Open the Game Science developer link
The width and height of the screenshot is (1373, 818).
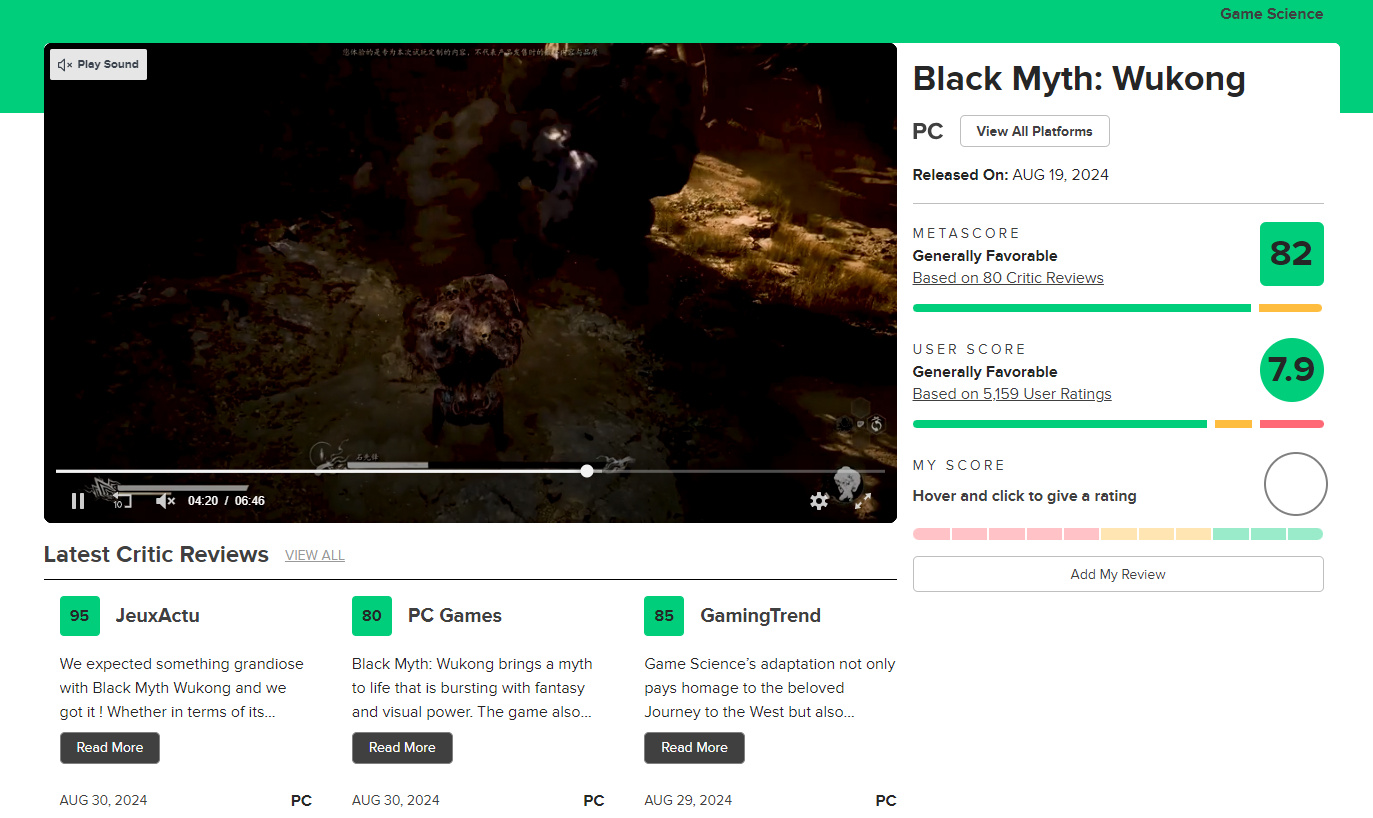pyautogui.click(x=1271, y=14)
